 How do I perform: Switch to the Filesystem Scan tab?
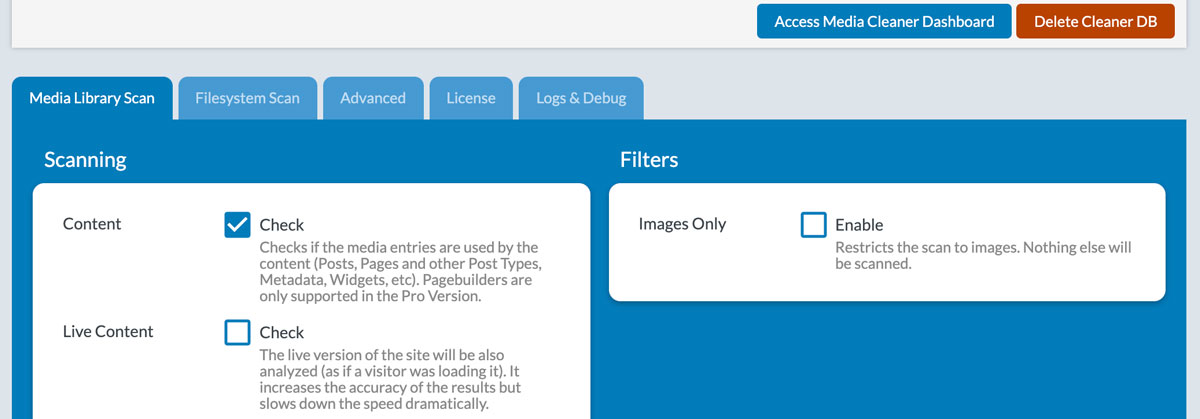pyautogui.click(x=247, y=98)
